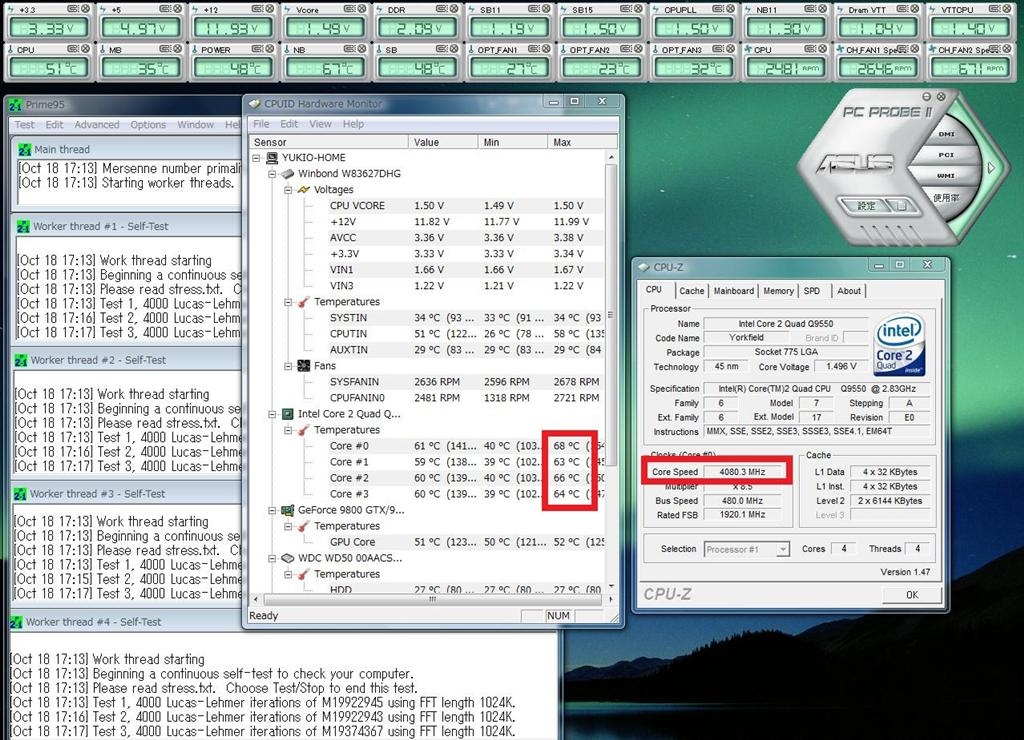Click the Prime95 title bar icon

(x=16, y=105)
